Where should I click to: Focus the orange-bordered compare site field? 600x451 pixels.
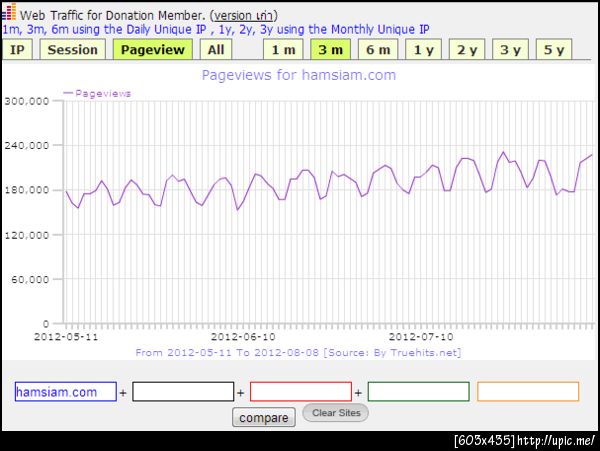coord(528,392)
